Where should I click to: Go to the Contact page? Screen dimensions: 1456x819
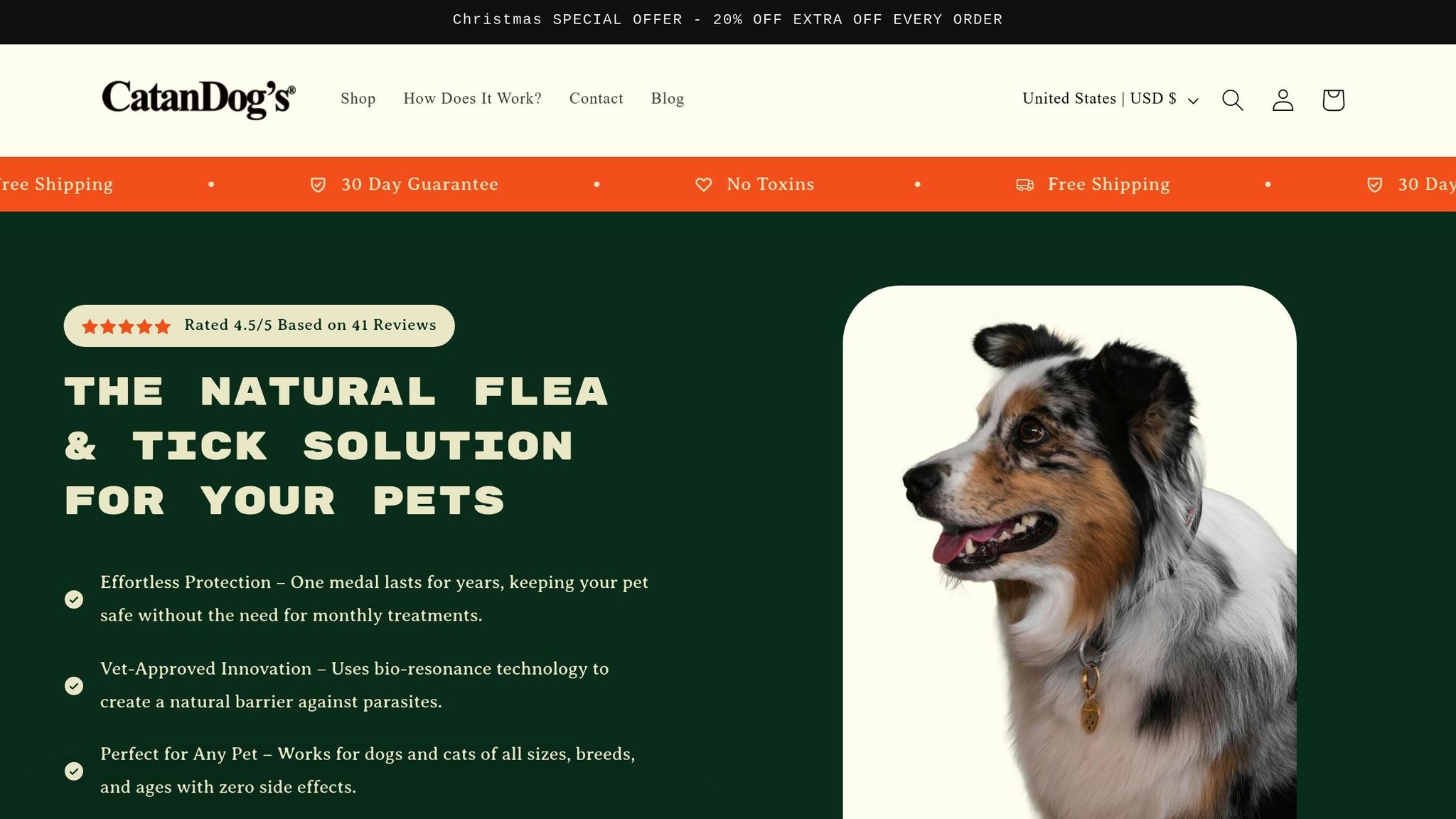pyautogui.click(x=596, y=99)
